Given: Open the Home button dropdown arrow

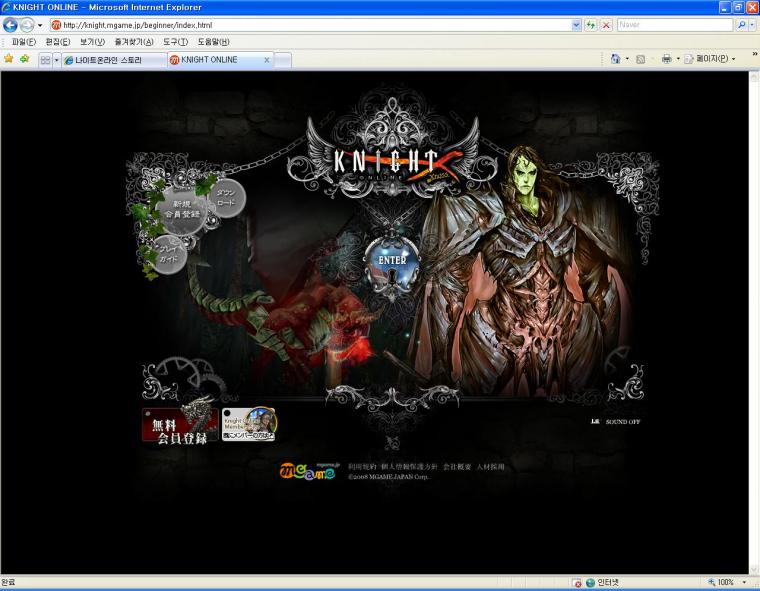Looking at the screenshot, I should pos(627,59).
